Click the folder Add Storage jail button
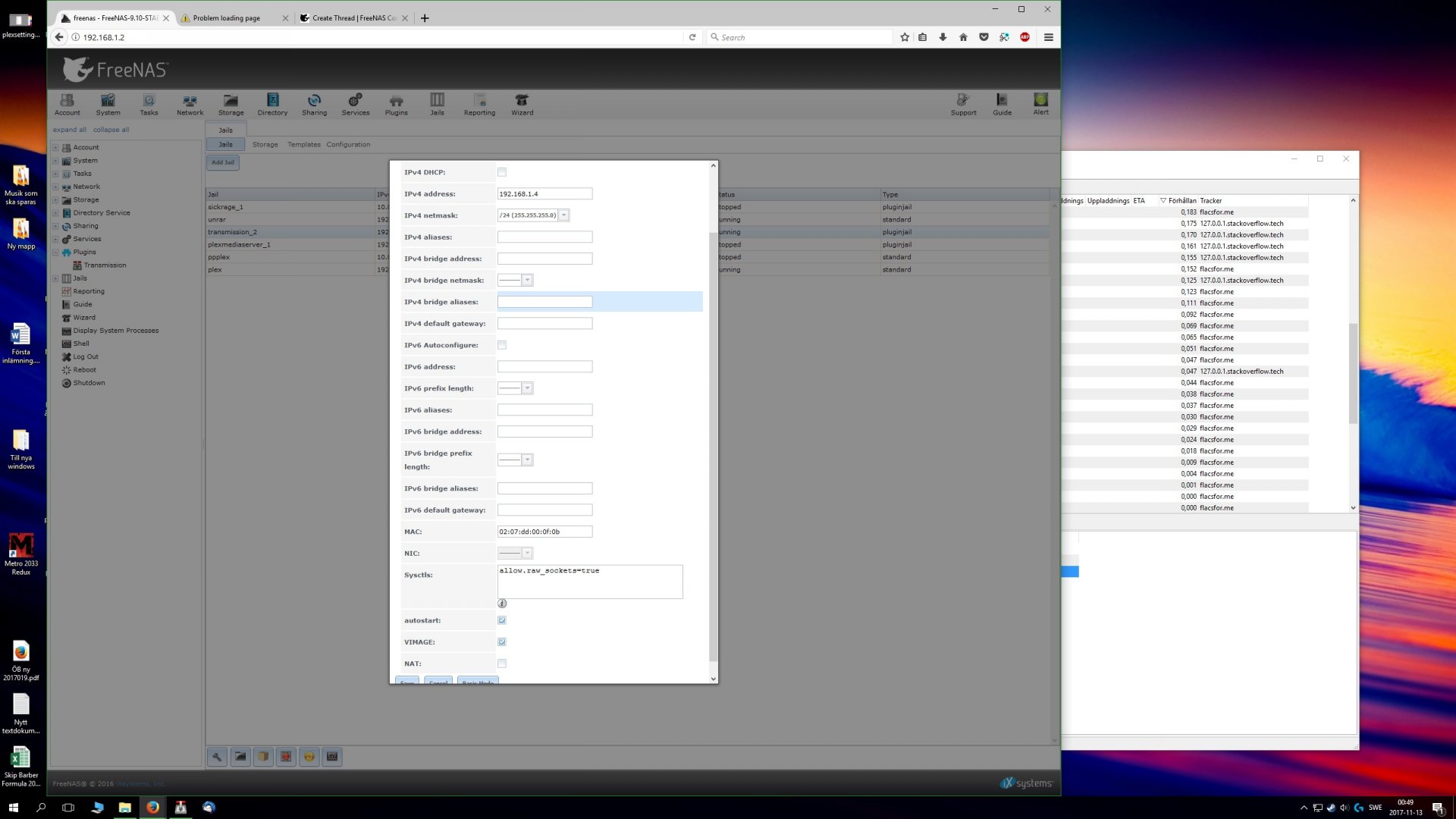 [x=240, y=756]
